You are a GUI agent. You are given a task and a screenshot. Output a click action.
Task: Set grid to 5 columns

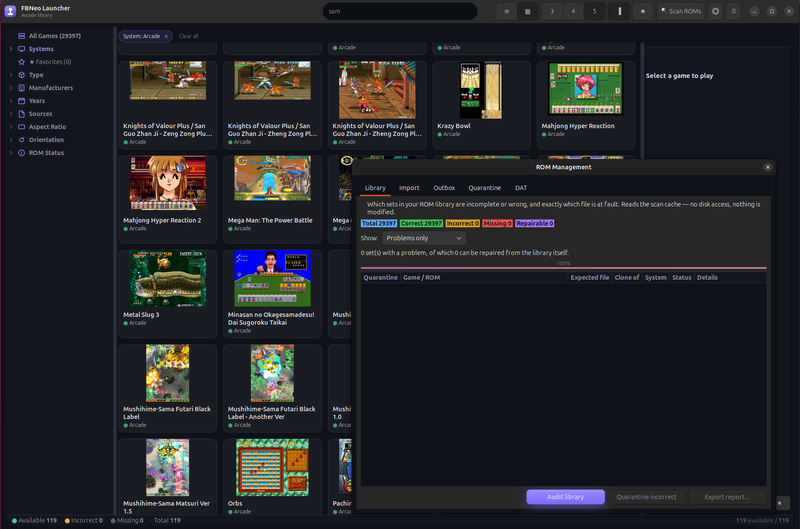(594, 11)
